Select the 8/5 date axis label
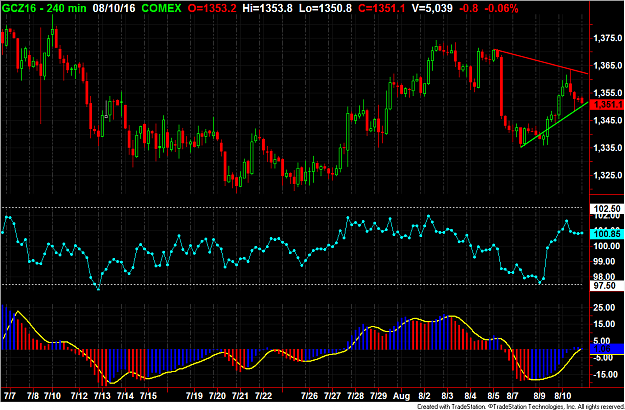 click(x=493, y=397)
